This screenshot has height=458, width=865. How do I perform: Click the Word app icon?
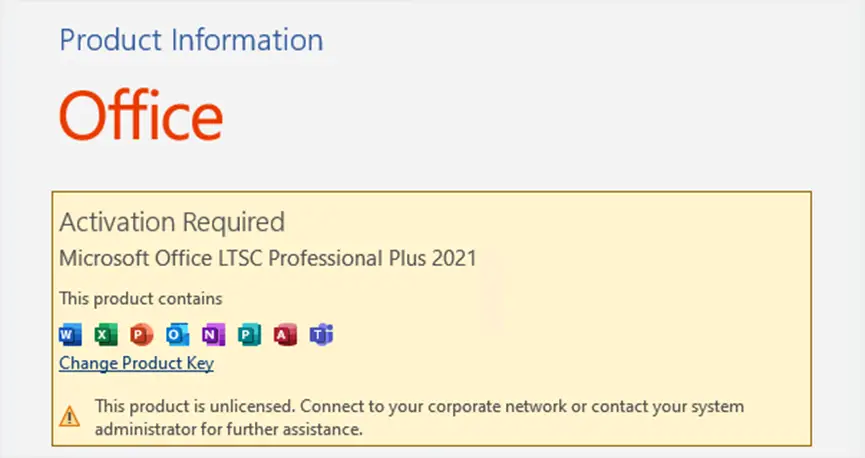pyautogui.click(x=70, y=334)
